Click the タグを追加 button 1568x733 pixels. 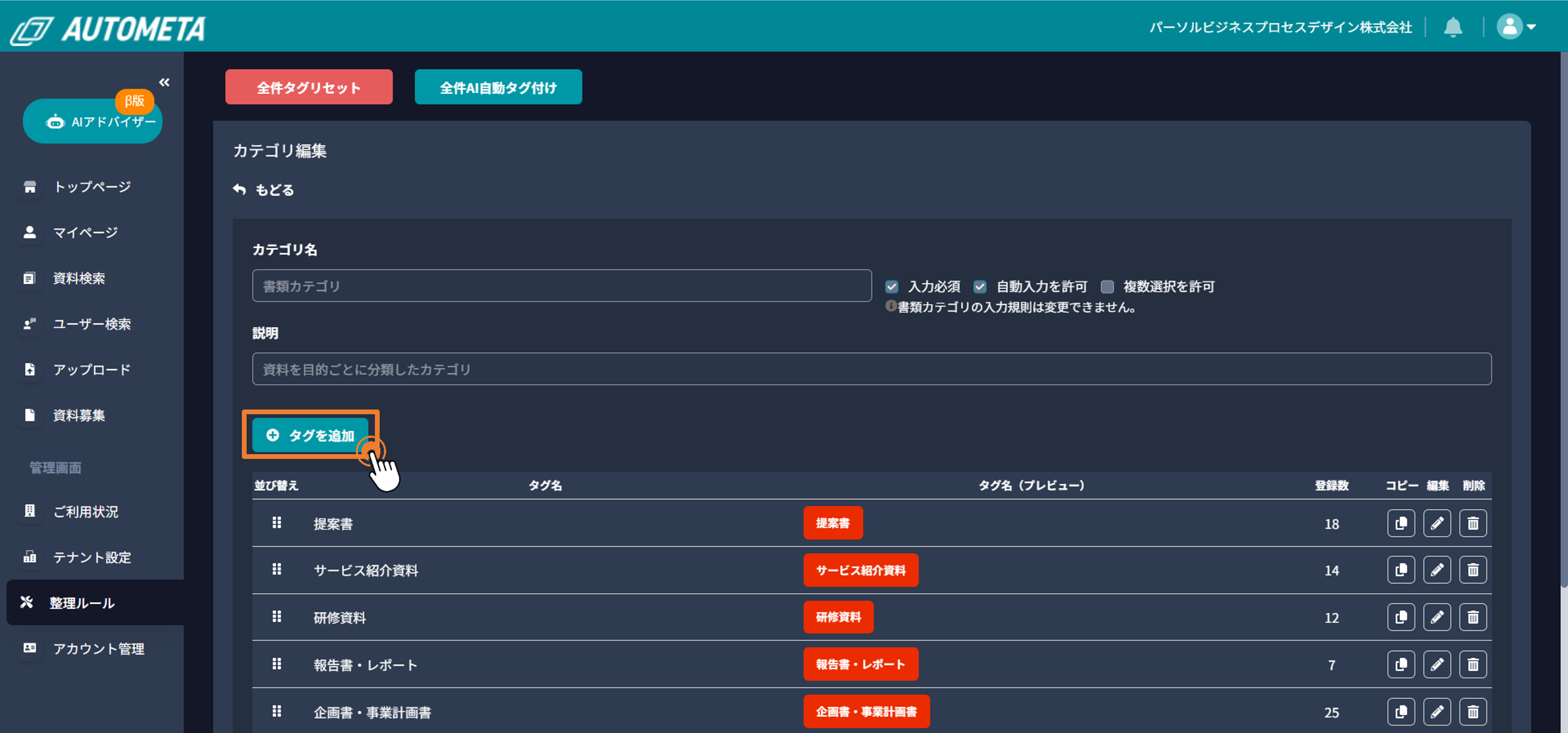(310, 435)
